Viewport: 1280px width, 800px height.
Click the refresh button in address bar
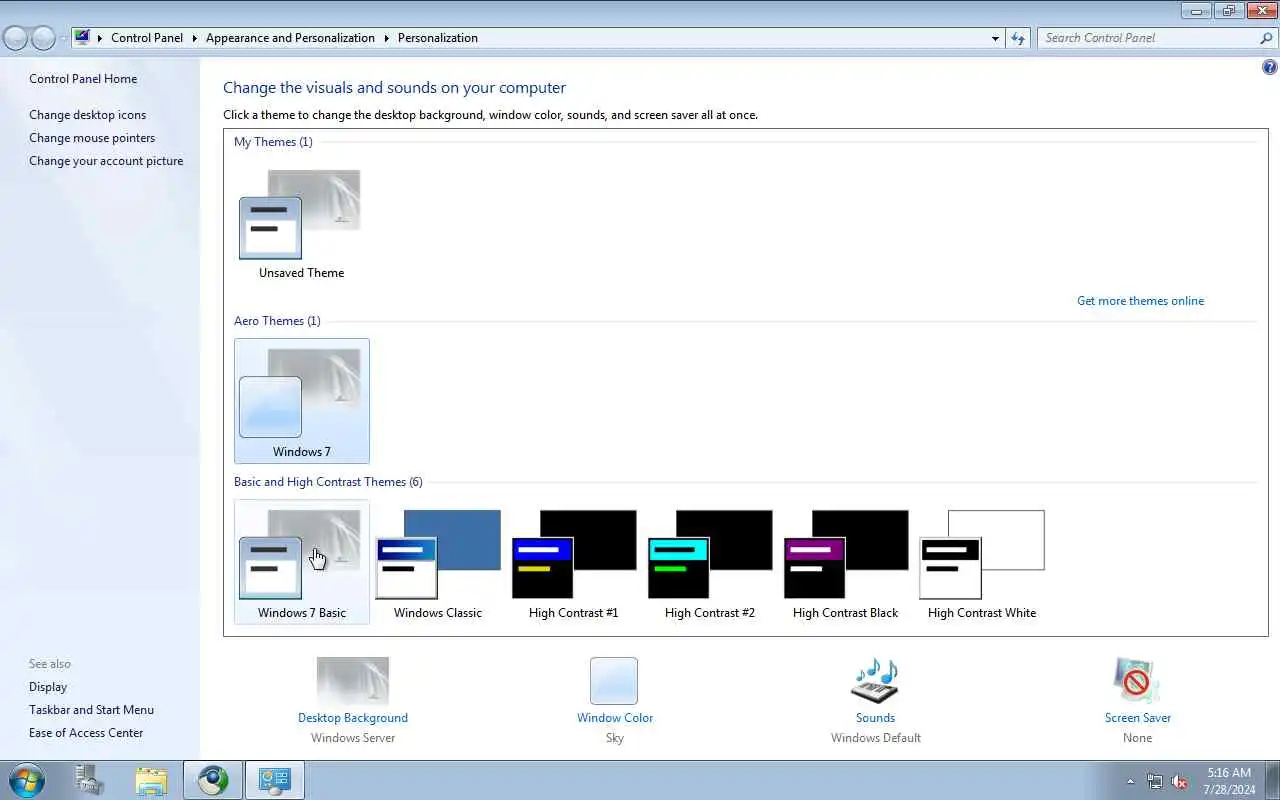[x=1018, y=38]
